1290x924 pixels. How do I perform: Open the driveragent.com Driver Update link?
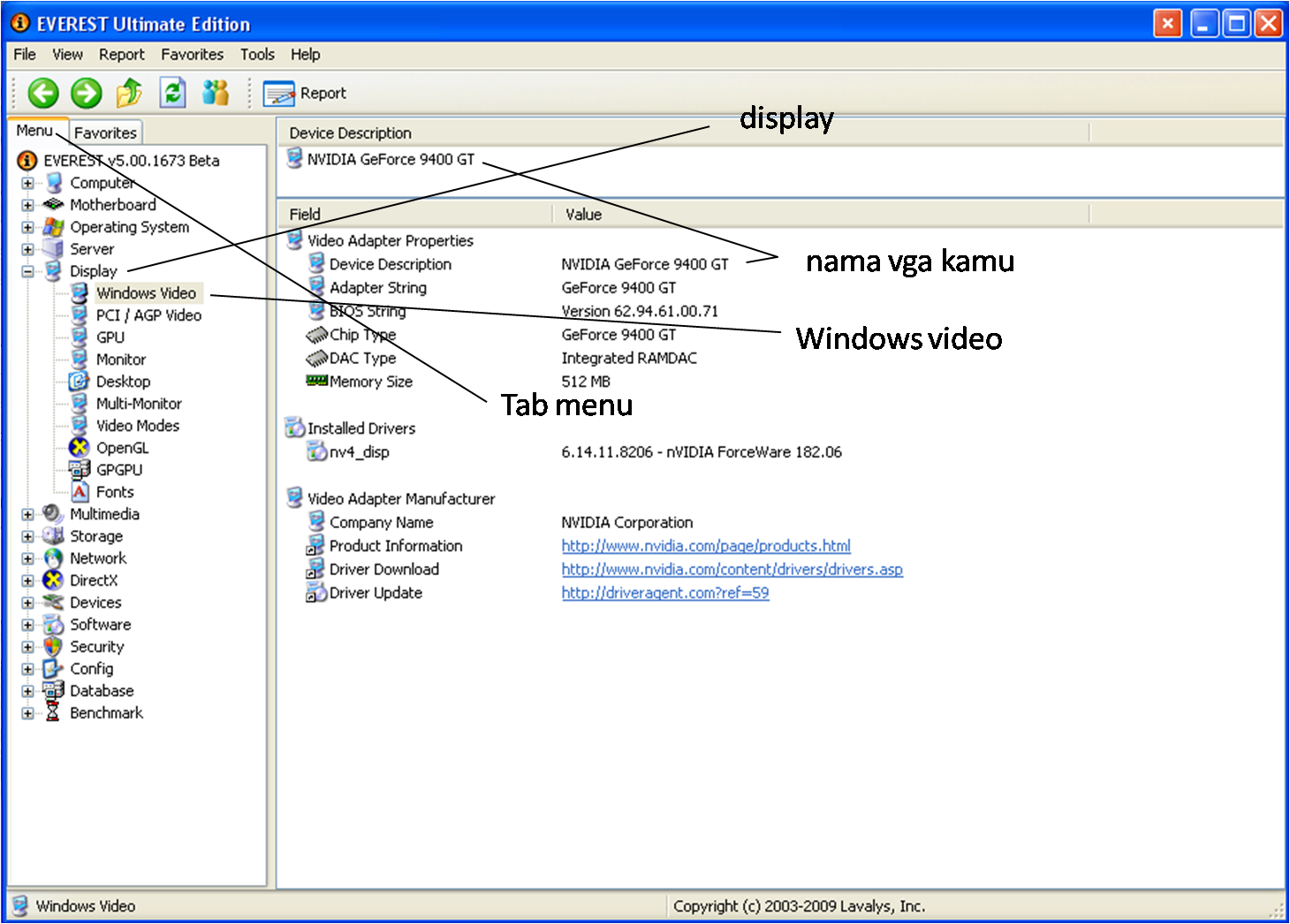(665, 593)
